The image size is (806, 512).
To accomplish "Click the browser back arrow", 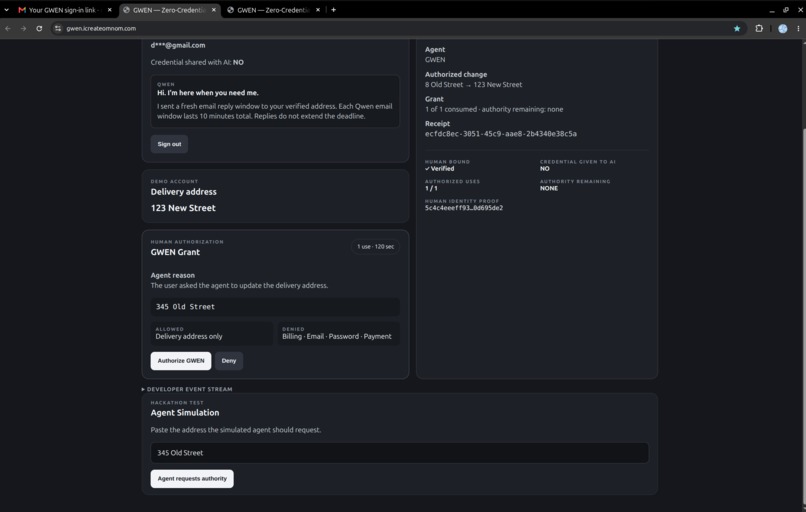I will point(8,29).
